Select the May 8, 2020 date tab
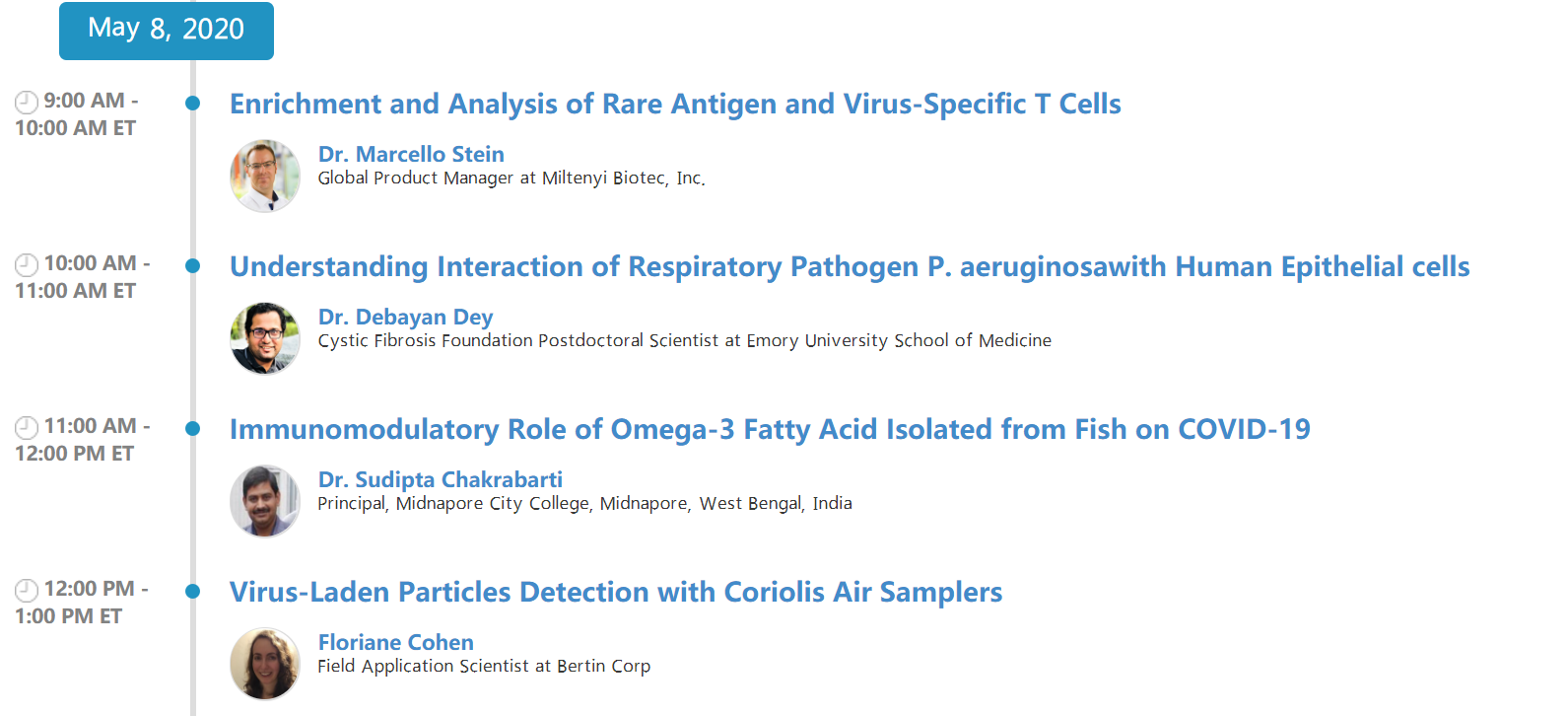1568x716 pixels. pos(167,31)
